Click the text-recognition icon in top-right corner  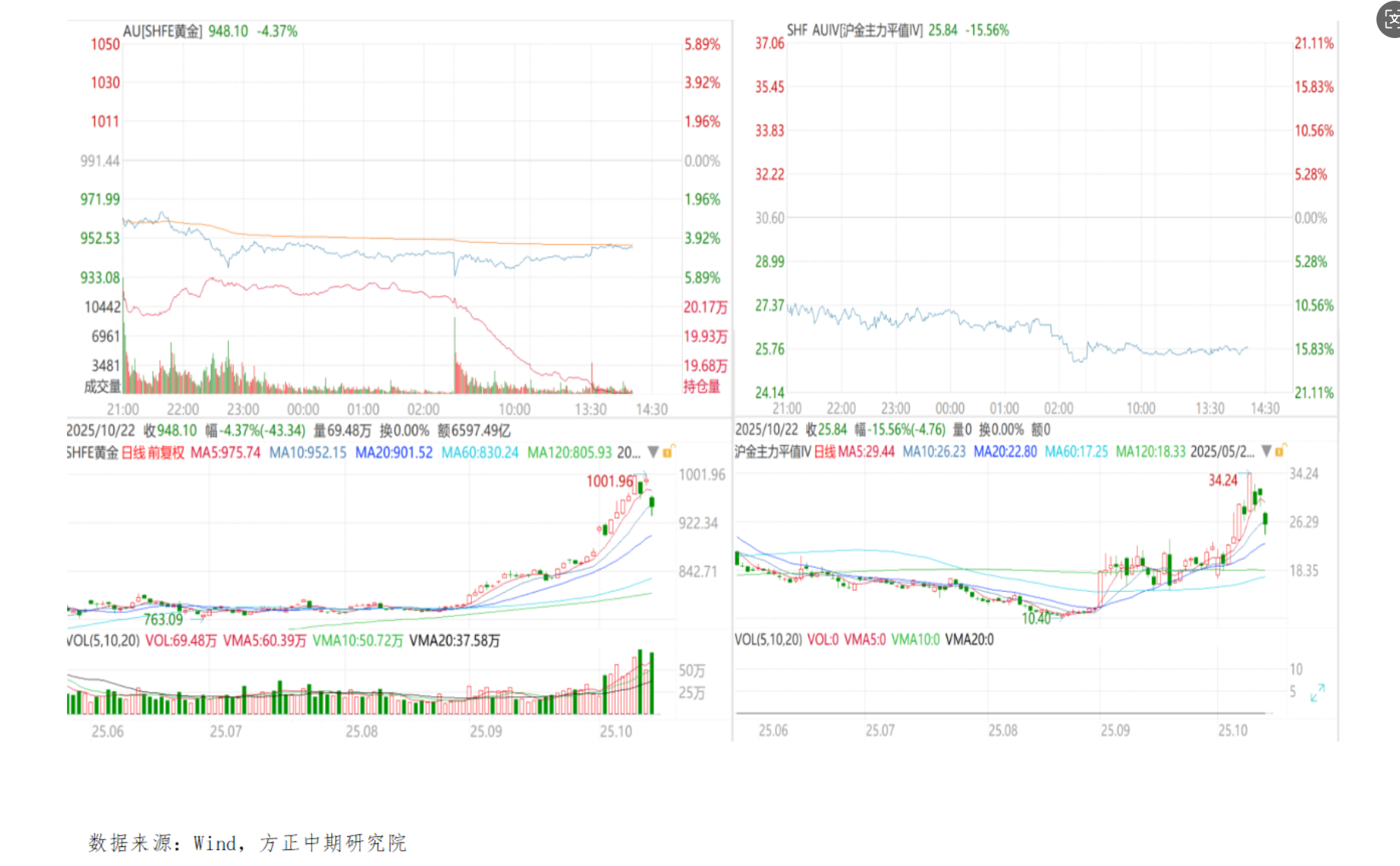pos(1389,20)
